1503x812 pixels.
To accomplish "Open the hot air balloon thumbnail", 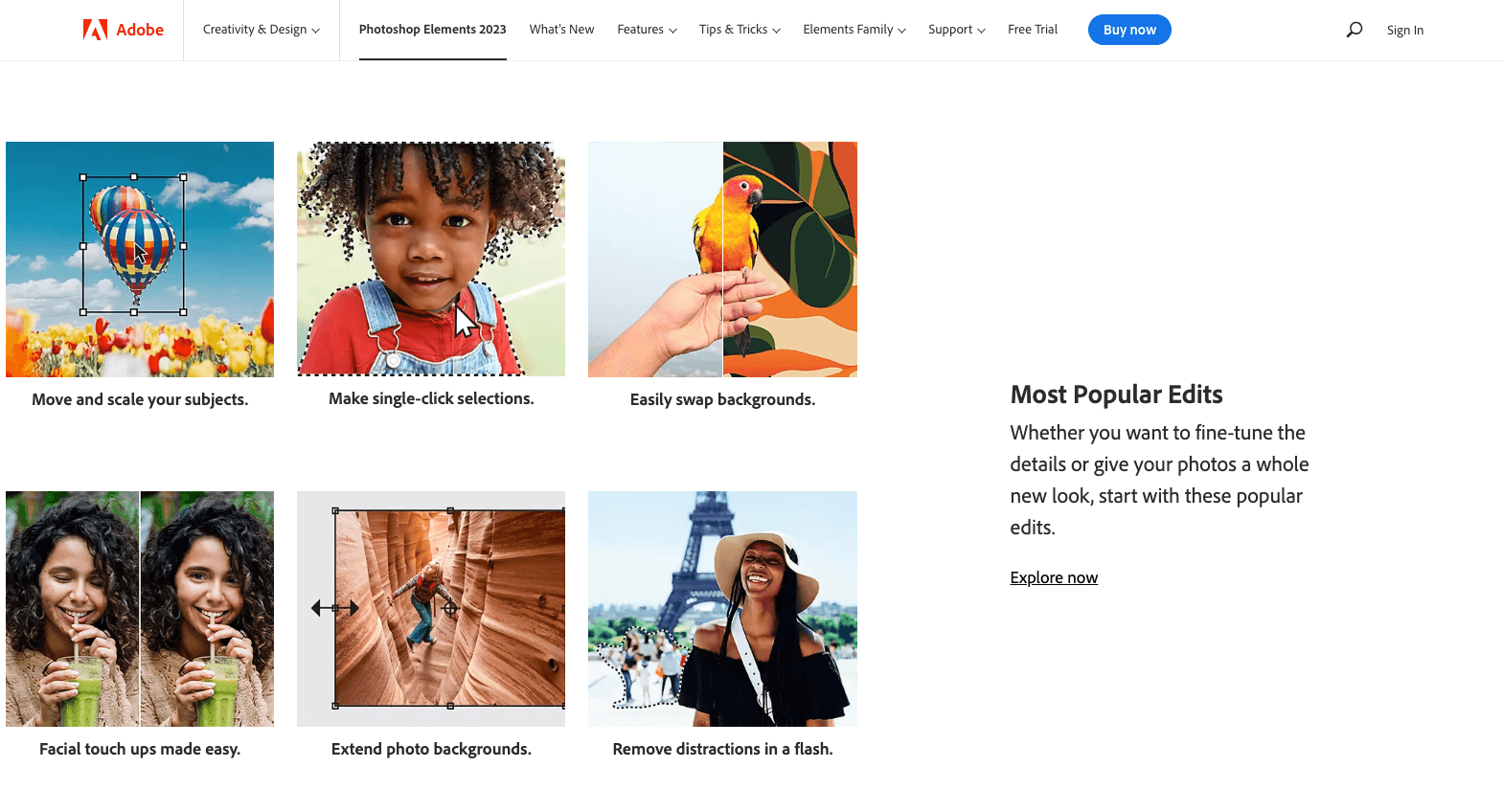I will pos(140,259).
